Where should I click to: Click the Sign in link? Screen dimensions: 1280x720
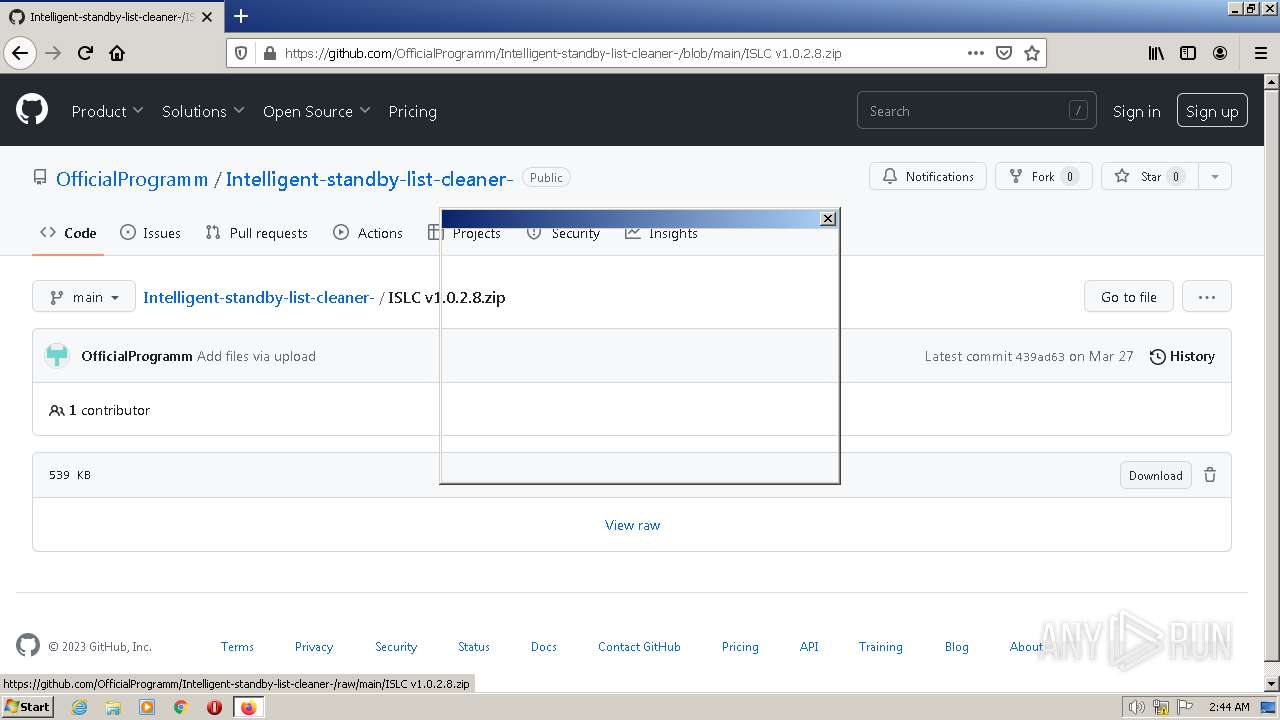coord(1136,111)
